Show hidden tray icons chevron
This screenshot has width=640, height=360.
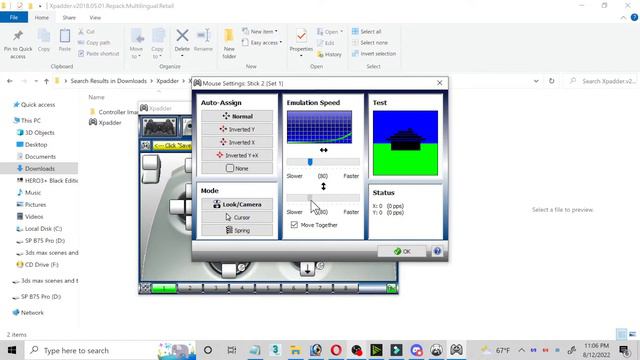521,350
